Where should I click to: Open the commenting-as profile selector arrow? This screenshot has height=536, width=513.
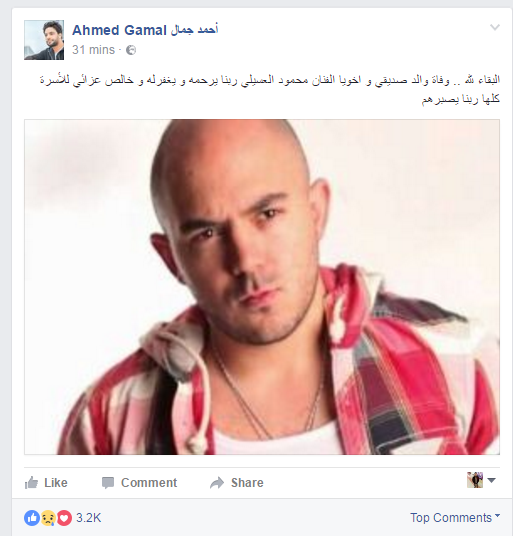491,480
